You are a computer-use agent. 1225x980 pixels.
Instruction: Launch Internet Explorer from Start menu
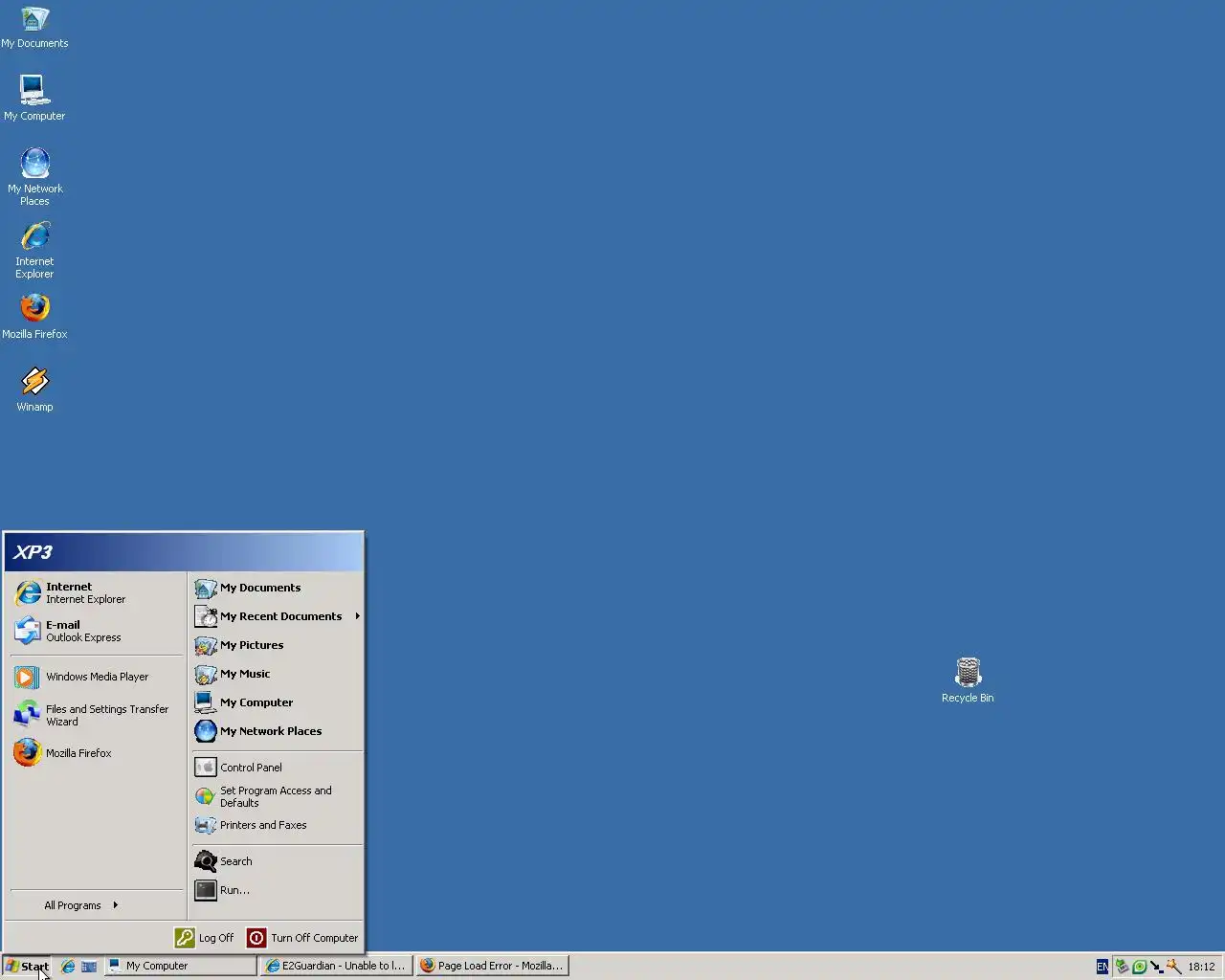(x=96, y=593)
